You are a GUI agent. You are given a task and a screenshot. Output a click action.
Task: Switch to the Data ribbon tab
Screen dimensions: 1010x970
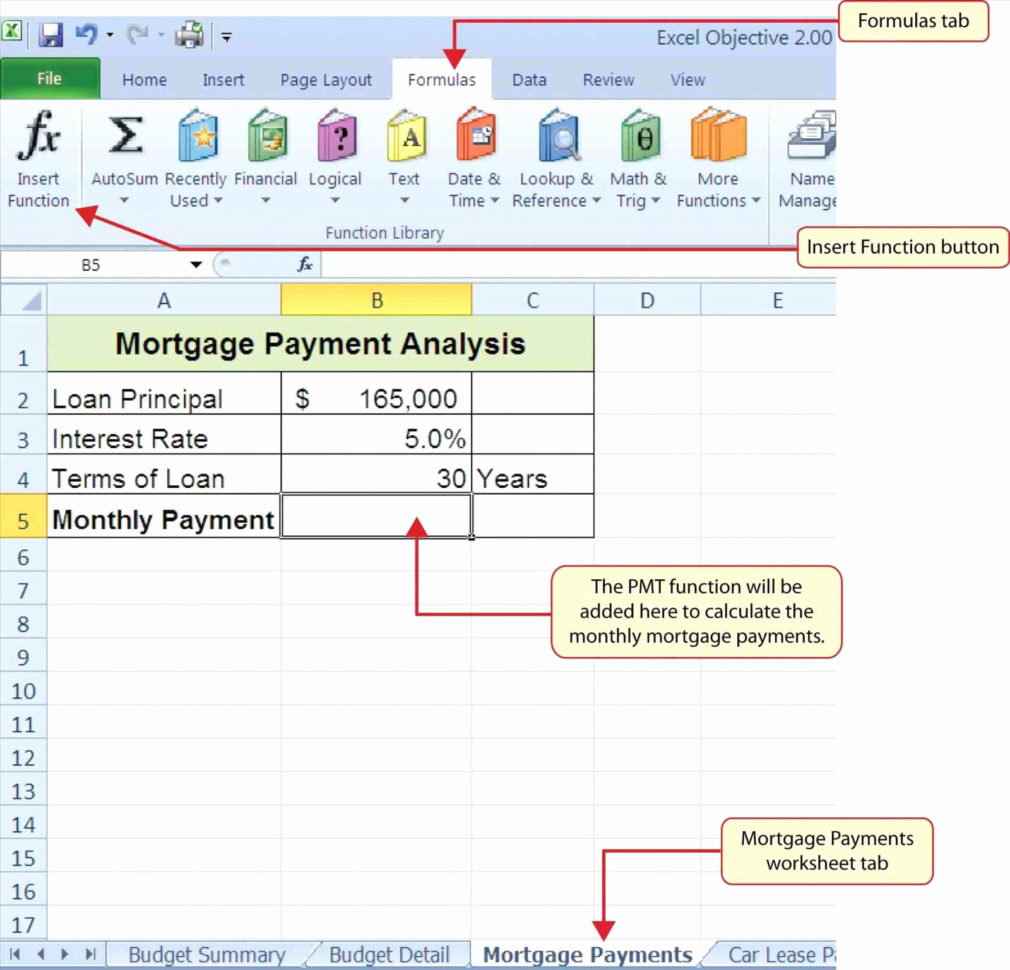(x=529, y=80)
